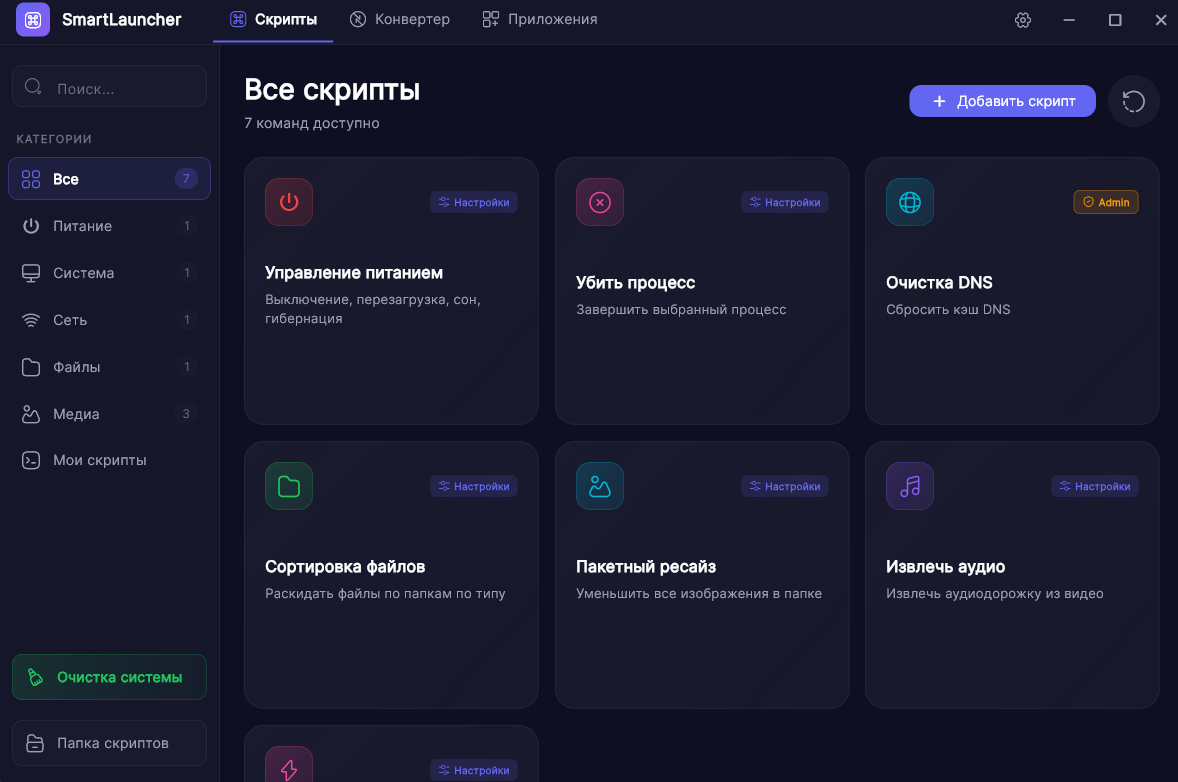Maximize the SmartLauncher window
This screenshot has height=782, width=1178.
click(1115, 20)
